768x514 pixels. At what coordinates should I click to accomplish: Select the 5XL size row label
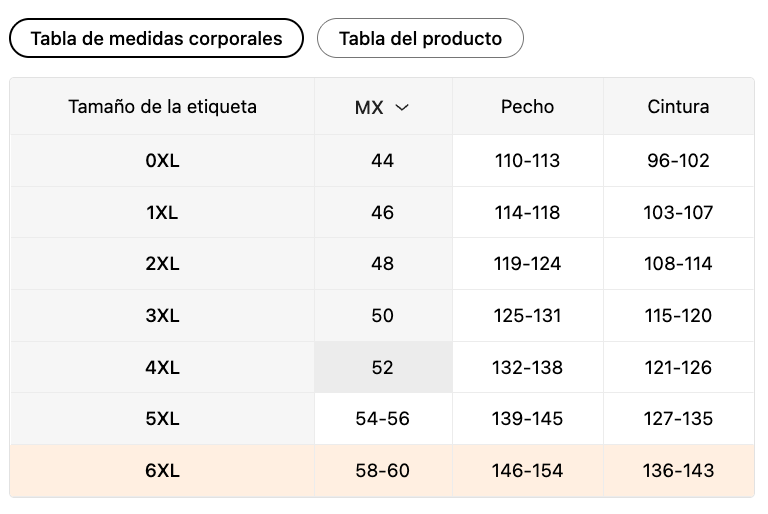click(162, 418)
